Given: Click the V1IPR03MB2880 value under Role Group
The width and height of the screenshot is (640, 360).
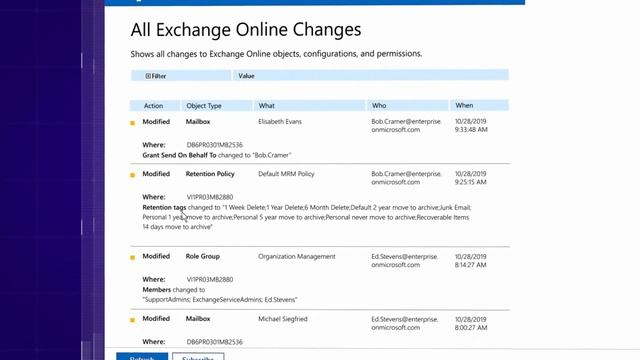Looking at the screenshot, I should [x=210, y=280].
